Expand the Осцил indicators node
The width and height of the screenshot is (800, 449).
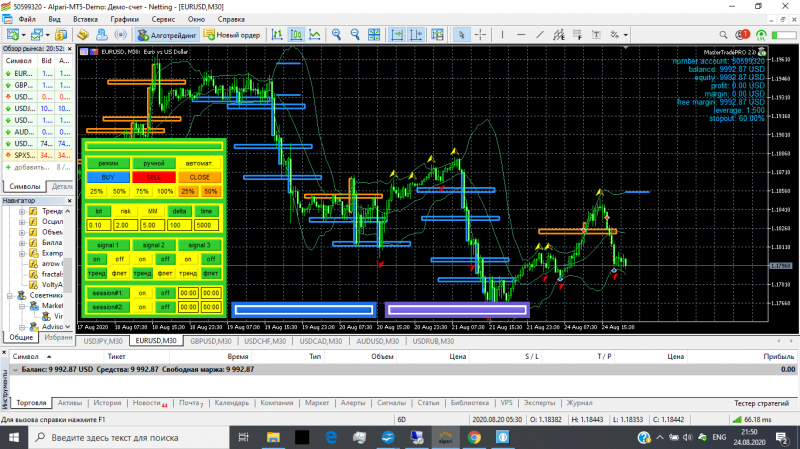(x=22, y=221)
